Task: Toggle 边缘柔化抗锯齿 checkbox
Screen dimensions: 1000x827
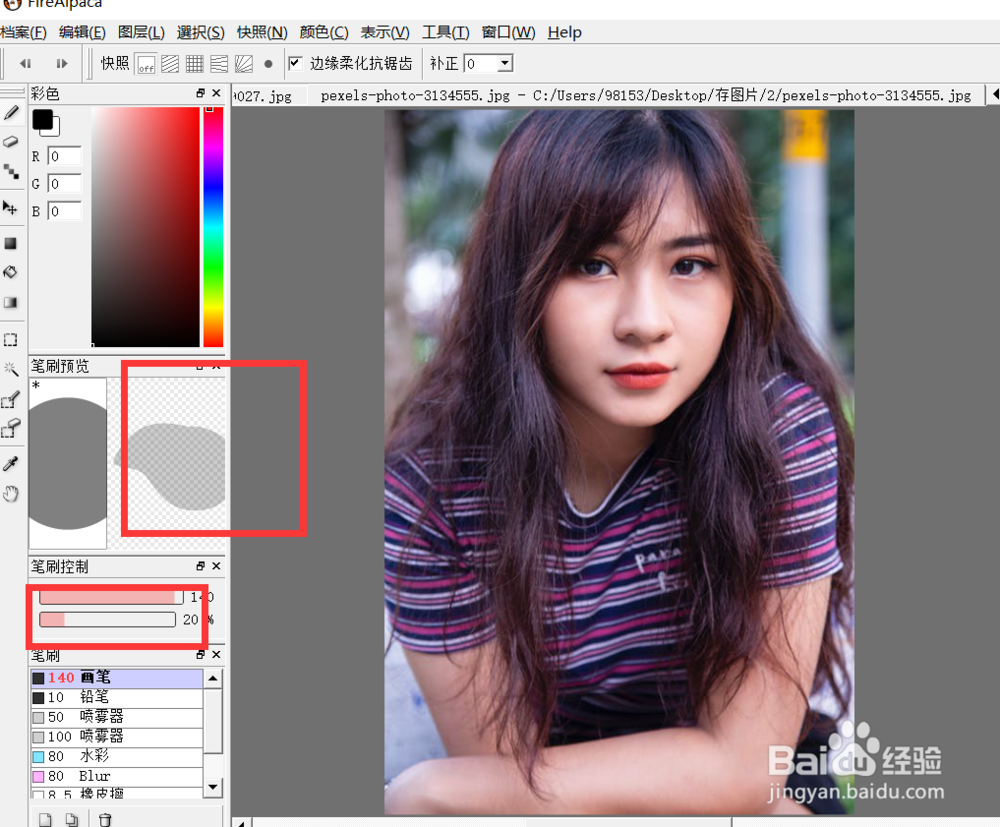Action: [295, 63]
